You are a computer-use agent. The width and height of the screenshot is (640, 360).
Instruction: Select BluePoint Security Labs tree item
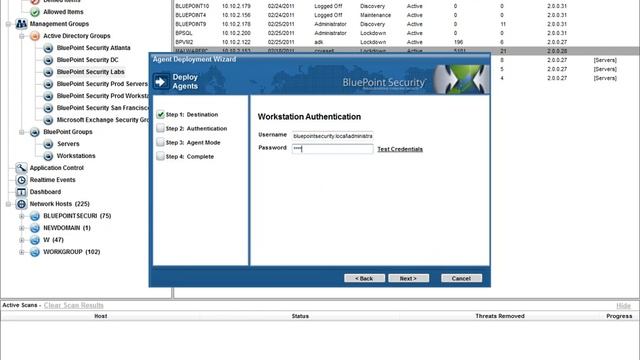(91, 72)
